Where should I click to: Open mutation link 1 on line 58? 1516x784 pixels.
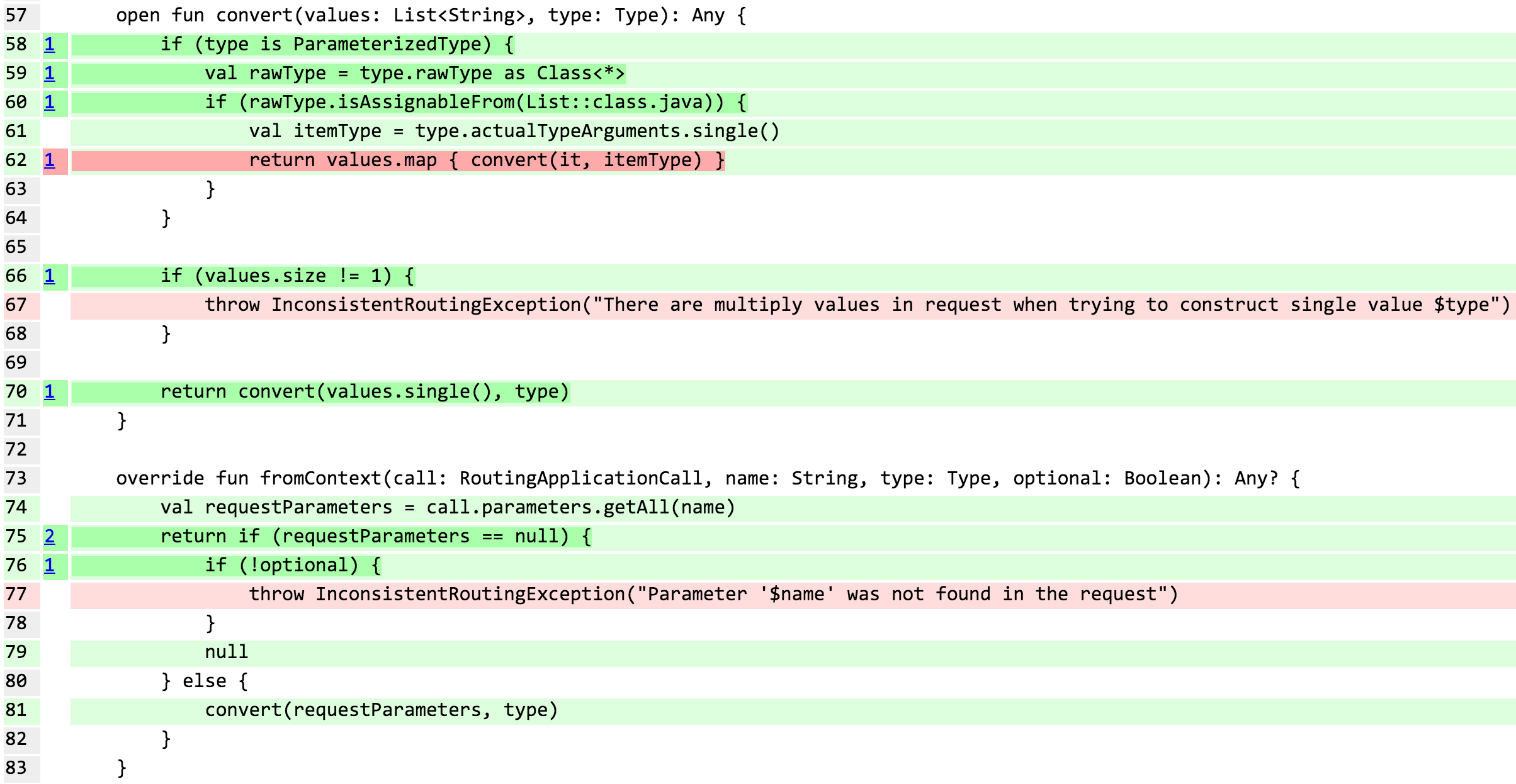[x=49, y=45]
